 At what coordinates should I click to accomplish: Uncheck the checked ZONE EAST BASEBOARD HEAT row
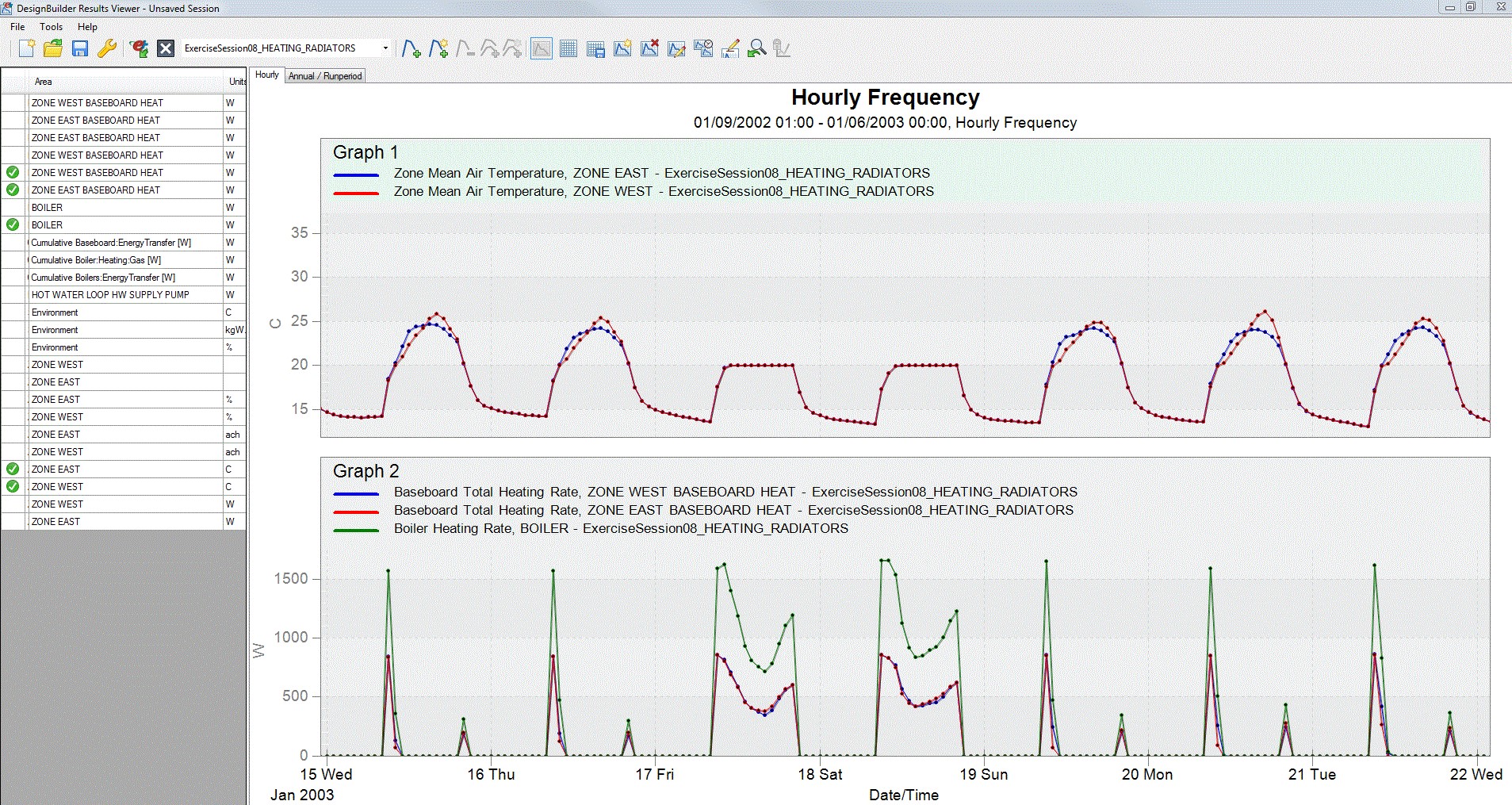(x=13, y=190)
